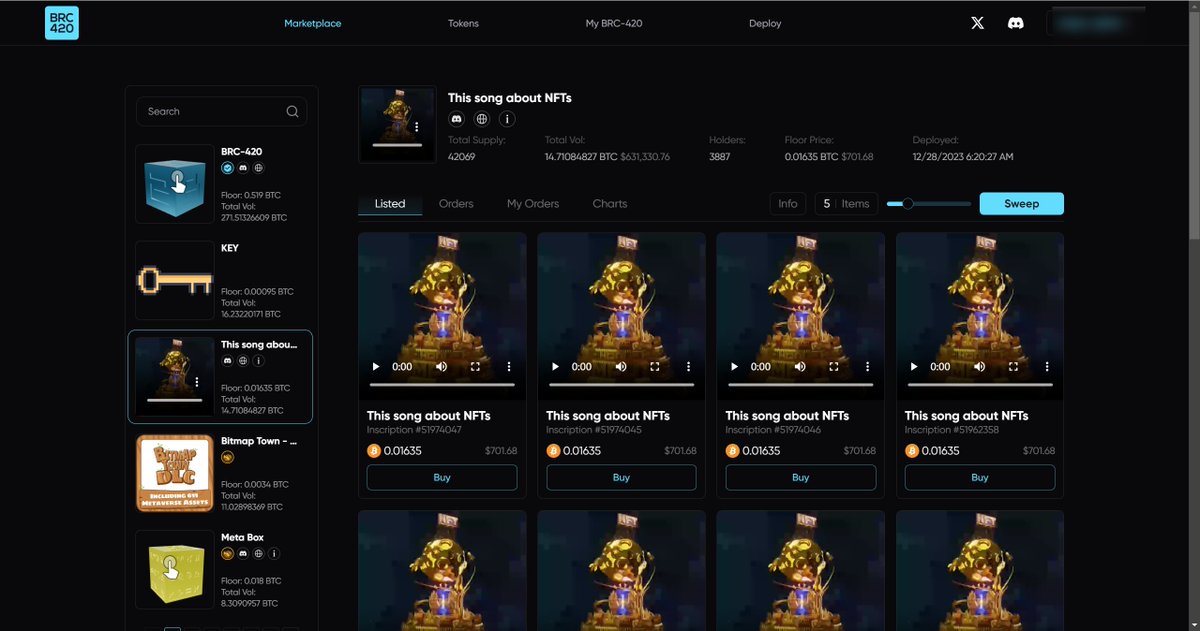
Task: Open the X (Twitter) icon in header
Action: (978, 23)
